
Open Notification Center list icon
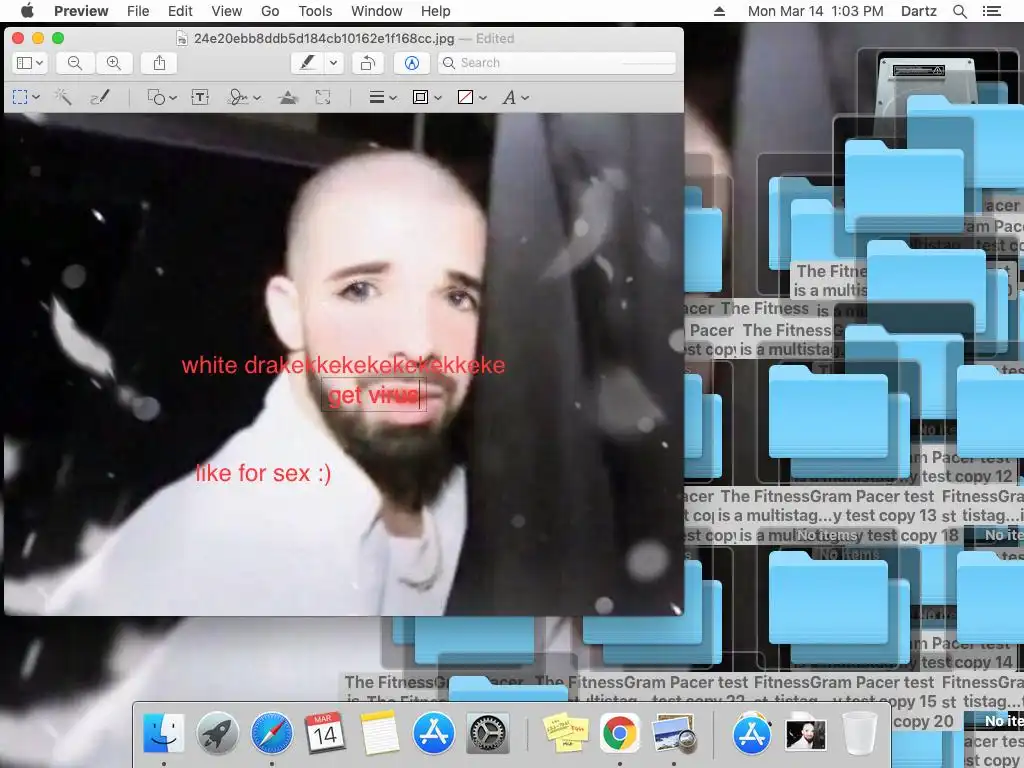point(991,11)
